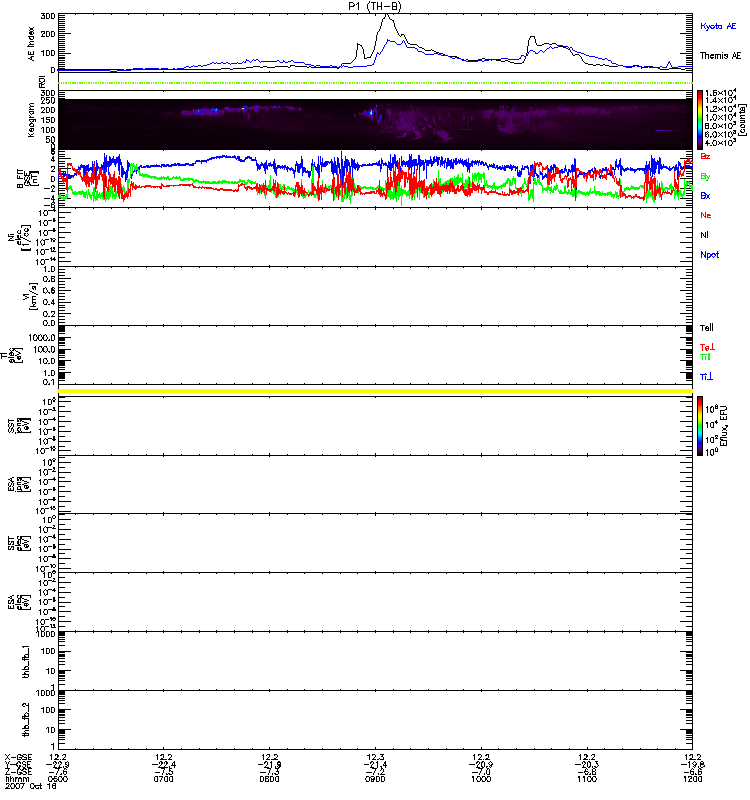Select the Themis AE legend label
Image resolution: width=750 pixels, height=800 pixels.
pyautogui.click(x=720, y=56)
